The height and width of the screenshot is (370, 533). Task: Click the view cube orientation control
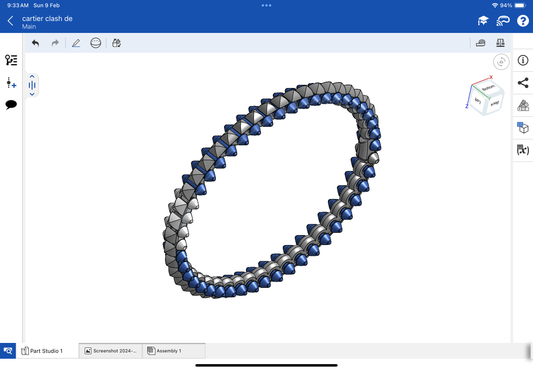pos(484,96)
